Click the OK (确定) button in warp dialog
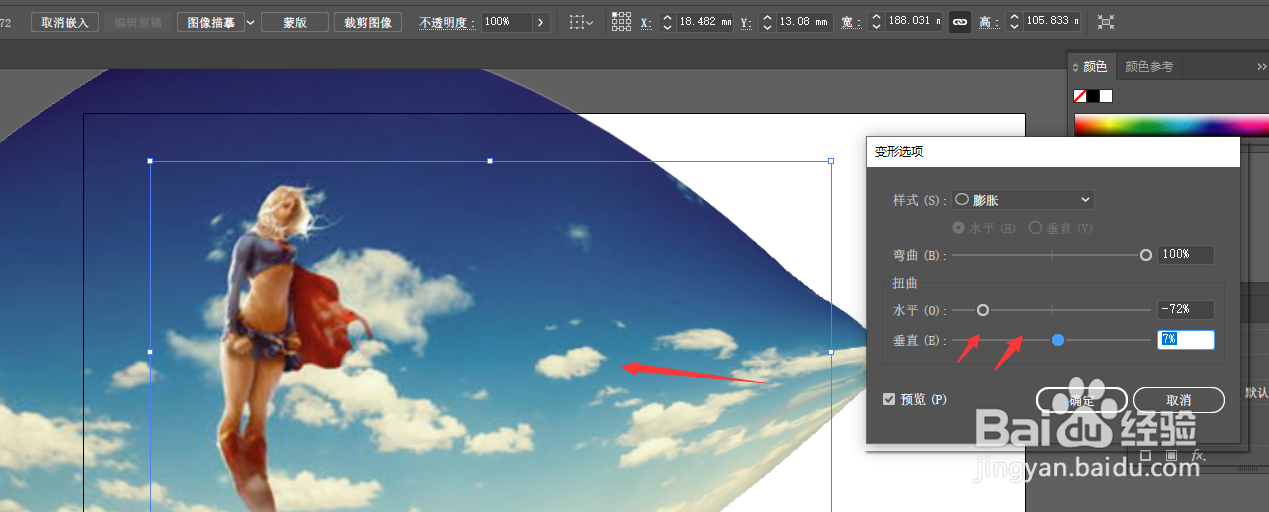 [1082, 400]
